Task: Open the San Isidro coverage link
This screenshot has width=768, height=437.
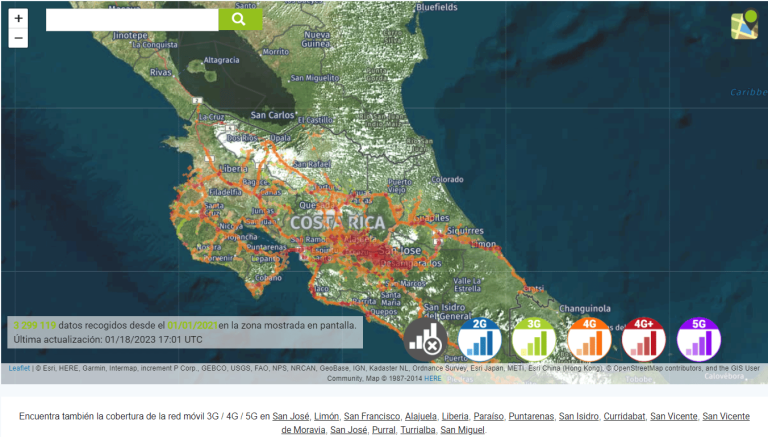Action: point(578,416)
